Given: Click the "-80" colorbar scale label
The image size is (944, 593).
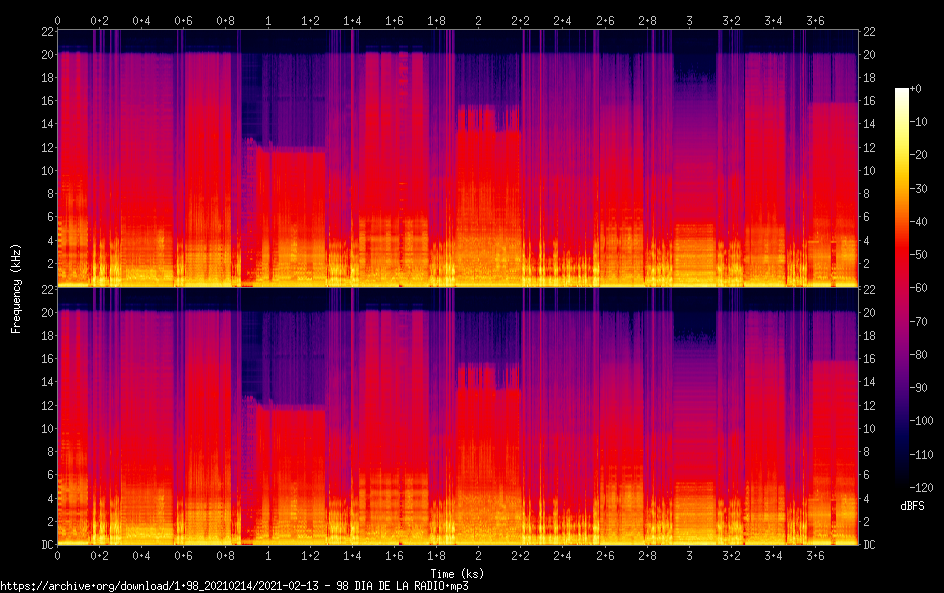Looking at the screenshot, I should coord(918,355).
